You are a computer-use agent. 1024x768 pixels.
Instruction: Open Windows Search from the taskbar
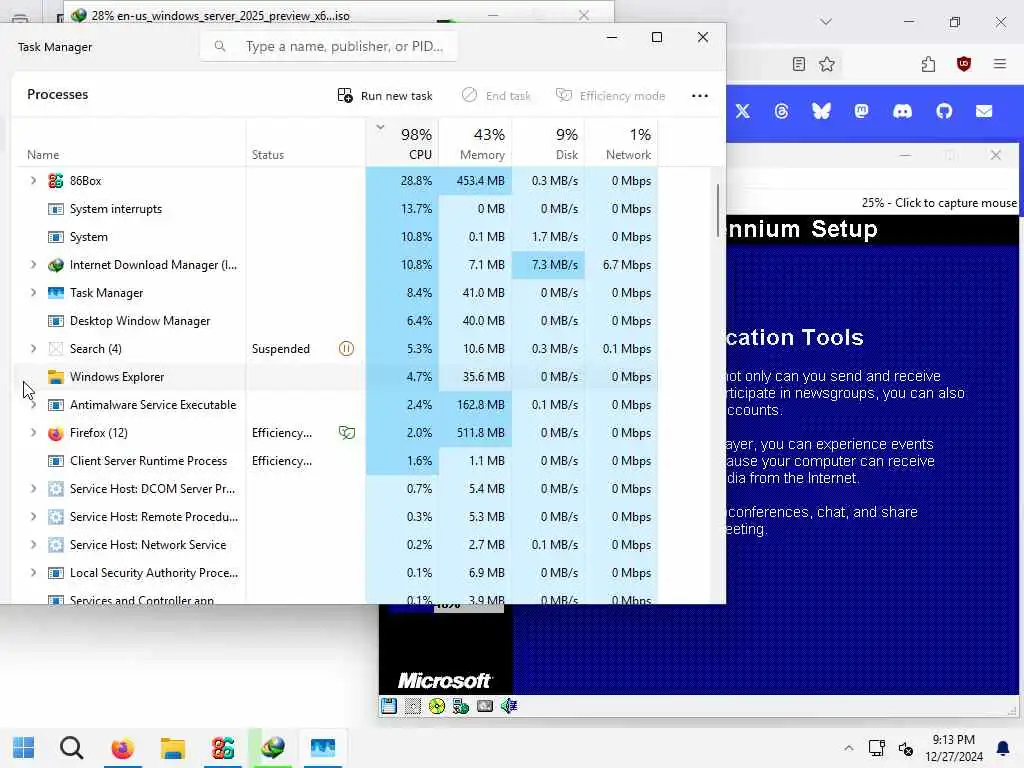point(72,748)
